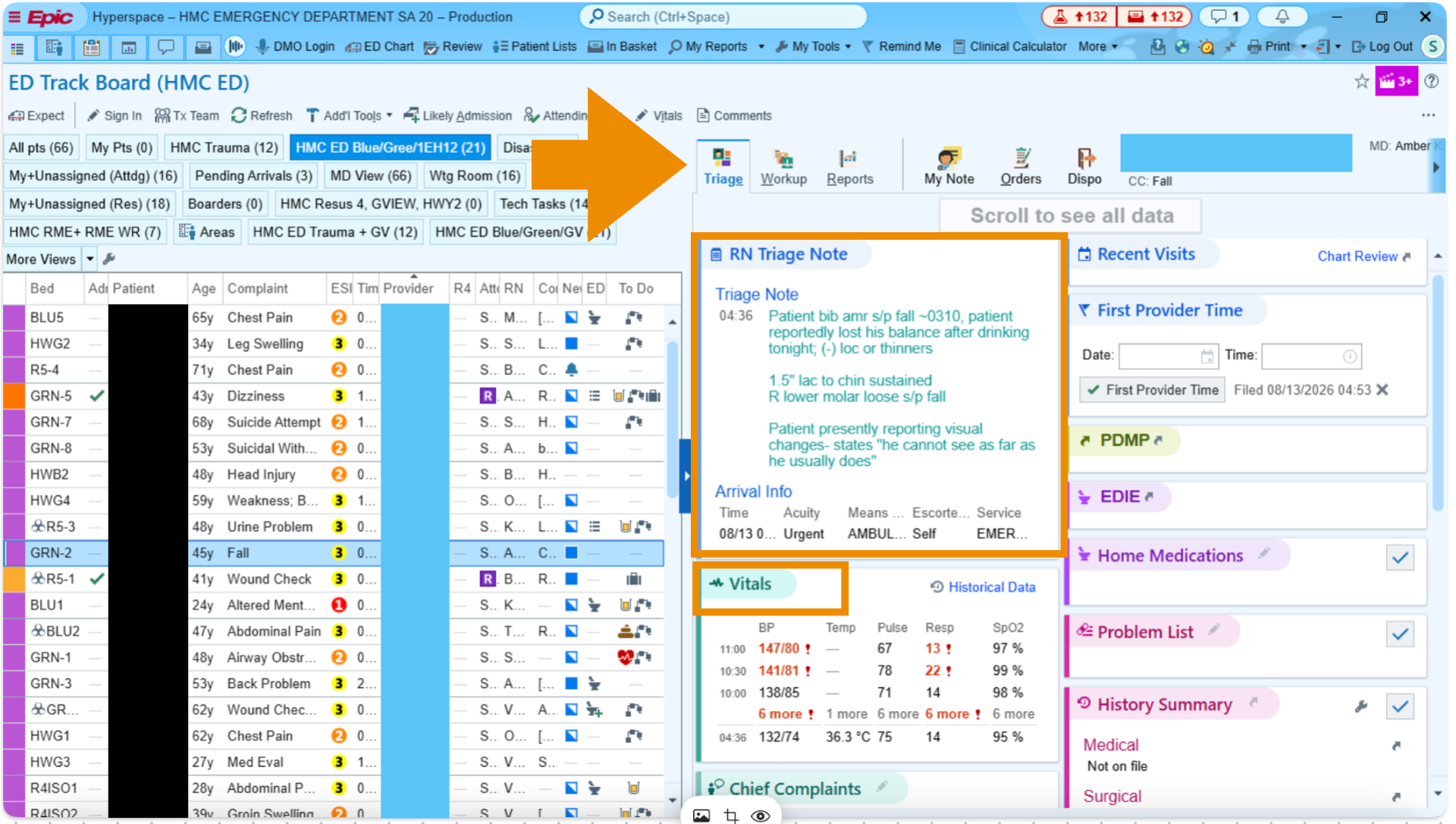Image resolution: width=1456 pixels, height=824 pixels.
Task: Click Expect on the track board toolbar
Action: pyautogui.click(x=36, y=115)
